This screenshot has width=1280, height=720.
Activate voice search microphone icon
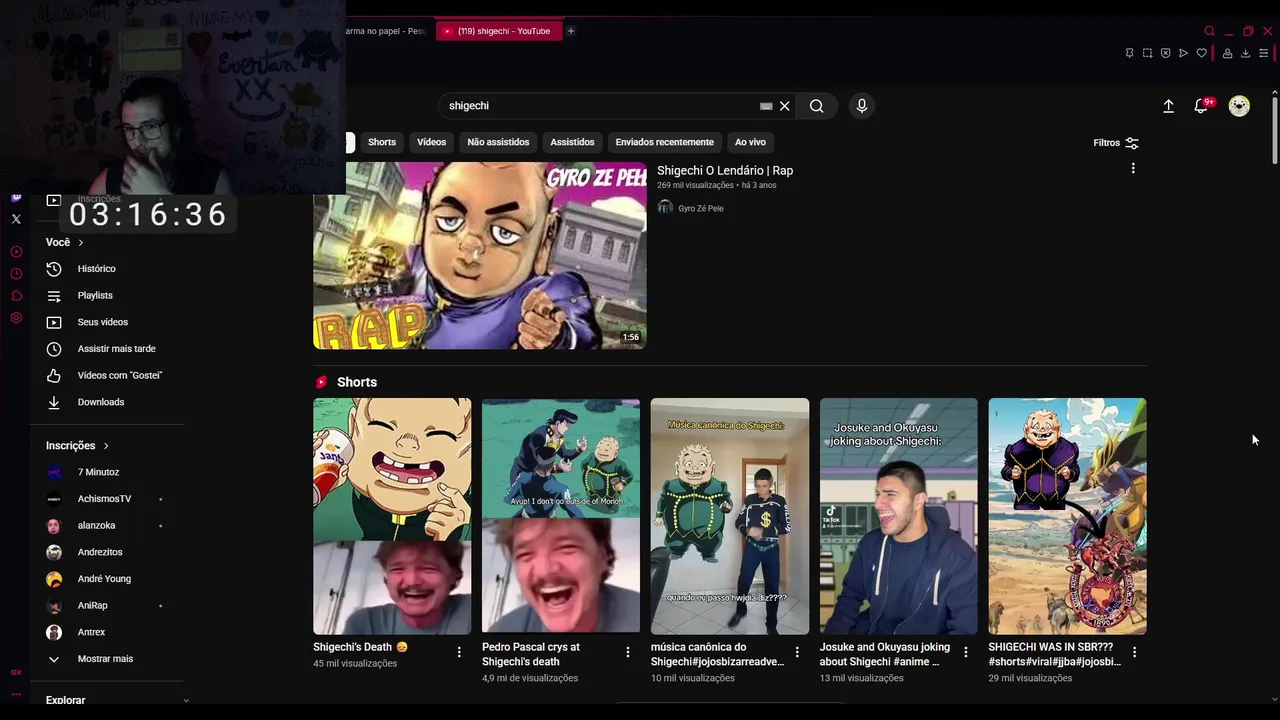point(862,106)
